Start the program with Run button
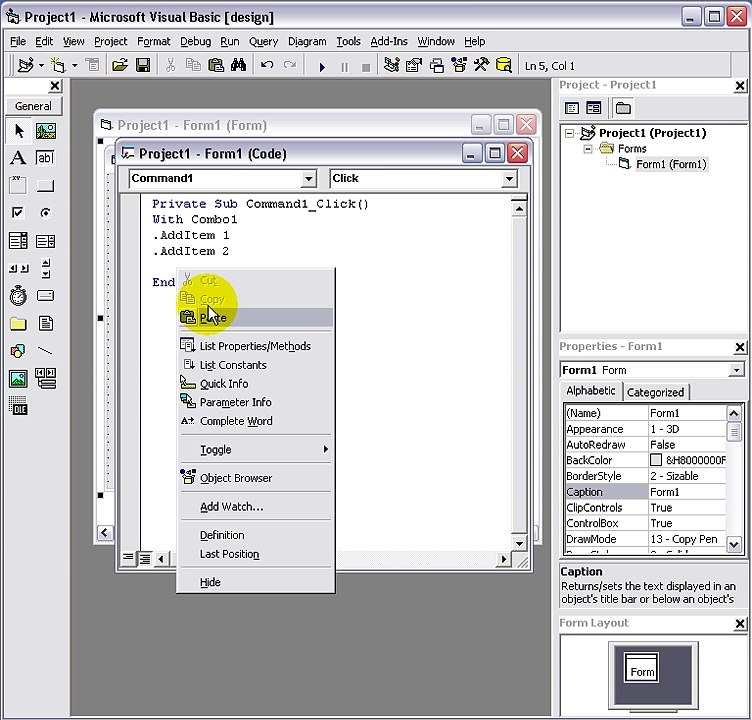The width and height of the screenshot is (752, 720). pos(322,67)
